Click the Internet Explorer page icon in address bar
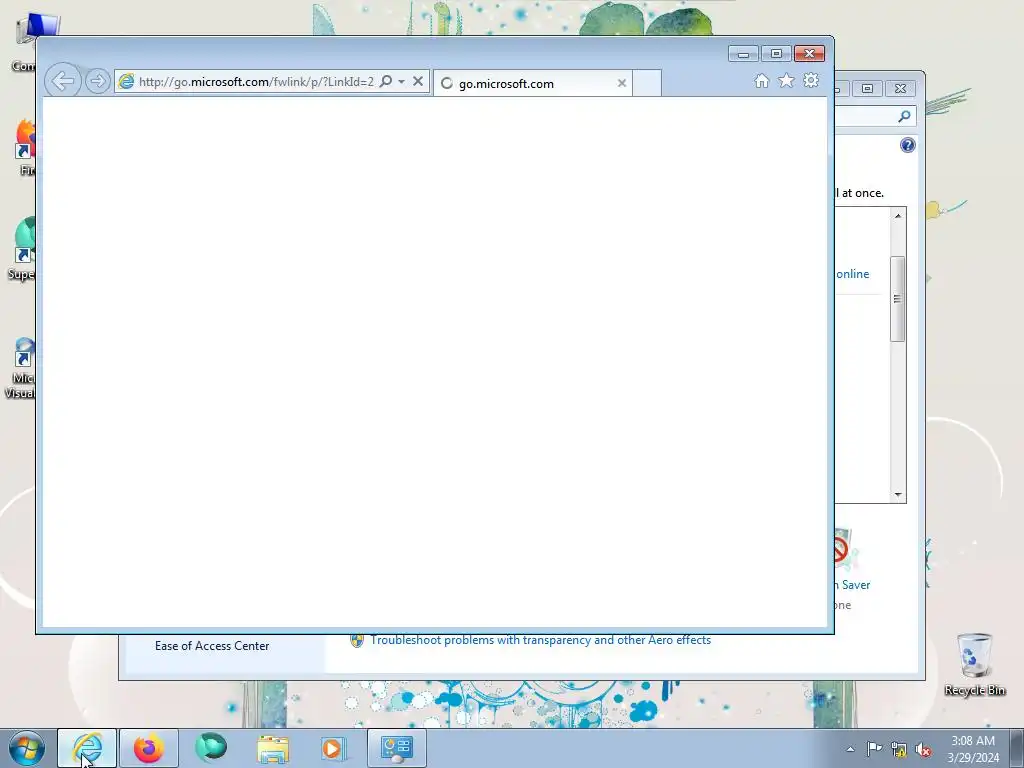Screen dimensions: 1024x768 pos(126,81)
